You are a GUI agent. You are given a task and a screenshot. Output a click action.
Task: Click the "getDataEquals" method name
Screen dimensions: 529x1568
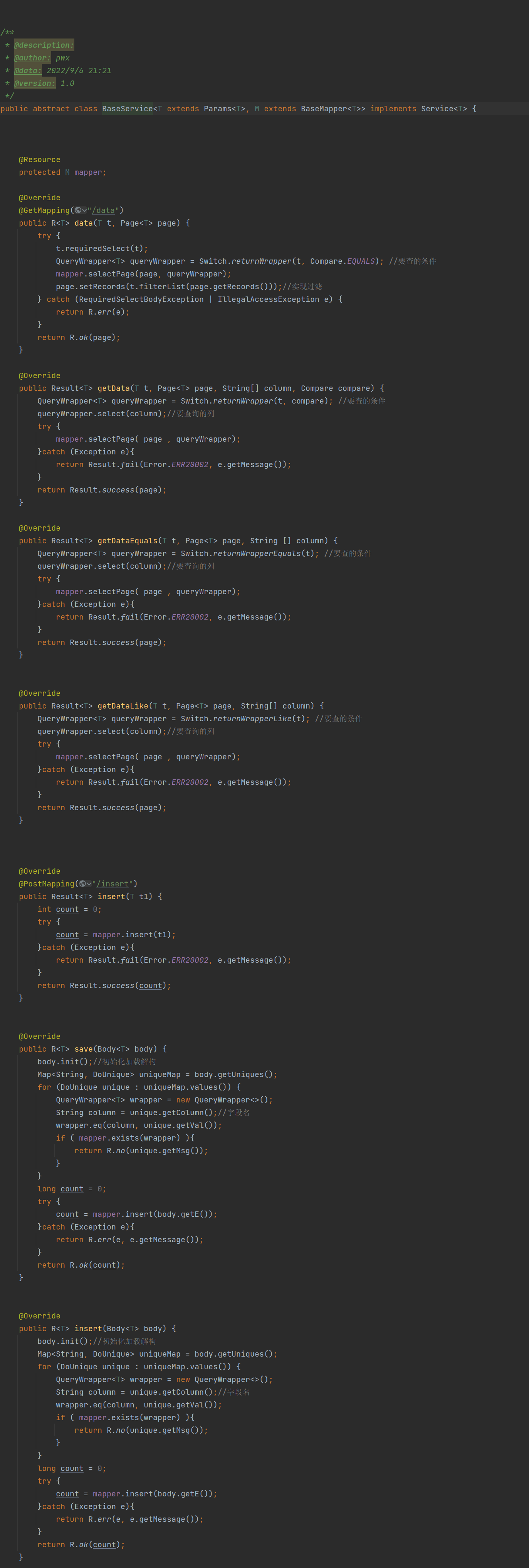click(127, 541)
